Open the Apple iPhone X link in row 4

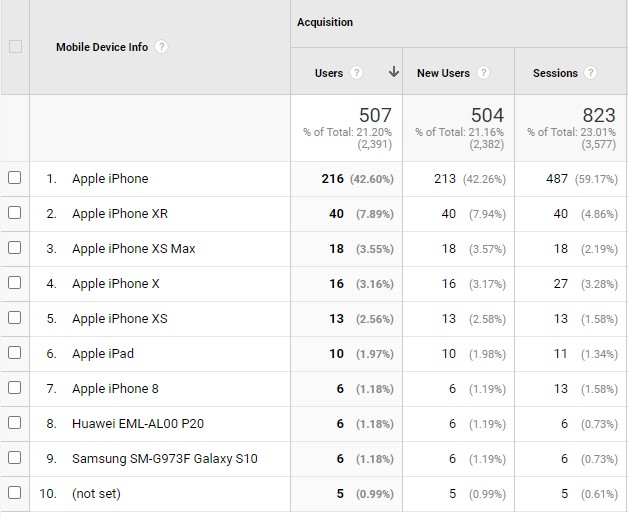(116, 284)
